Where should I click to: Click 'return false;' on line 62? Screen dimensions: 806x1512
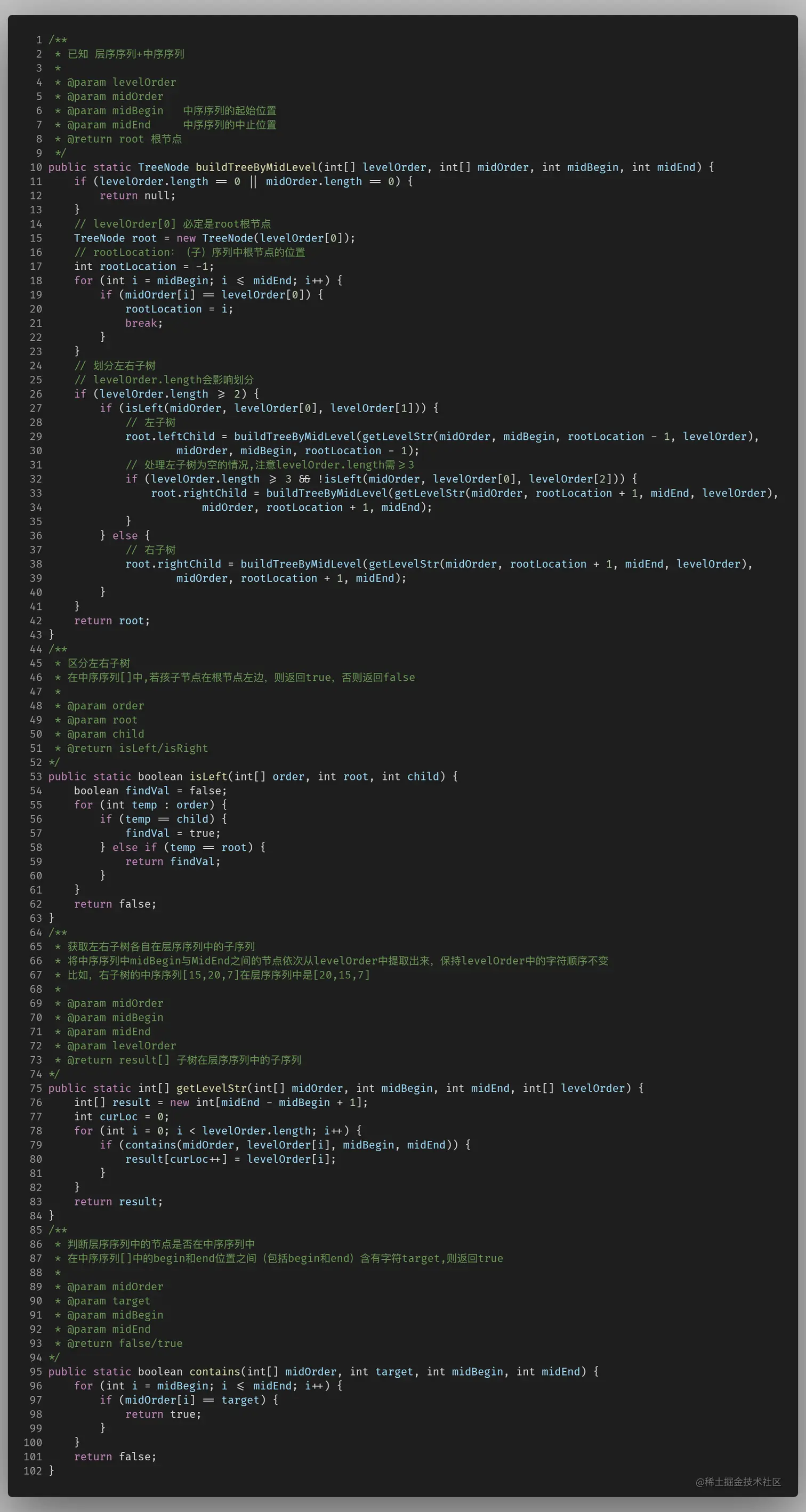coord(115,904)
